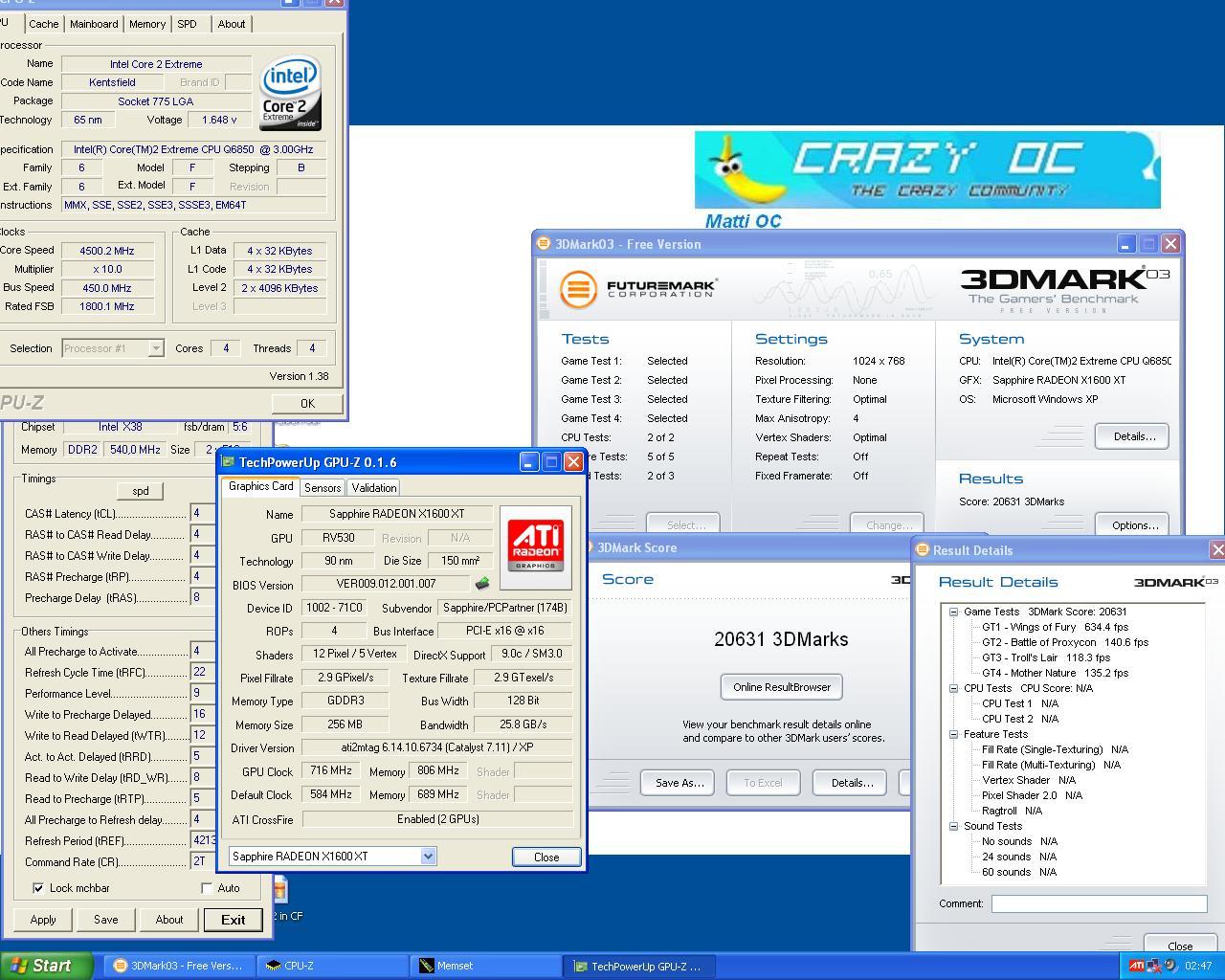Click the Futuremark Corporation logo
The height and width of the screenshot is (980, 1225).
click(x=638, y=288)
